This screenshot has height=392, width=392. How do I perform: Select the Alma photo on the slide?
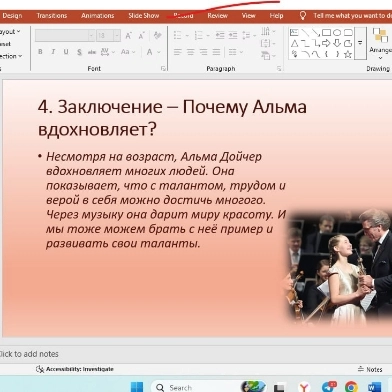338,267
